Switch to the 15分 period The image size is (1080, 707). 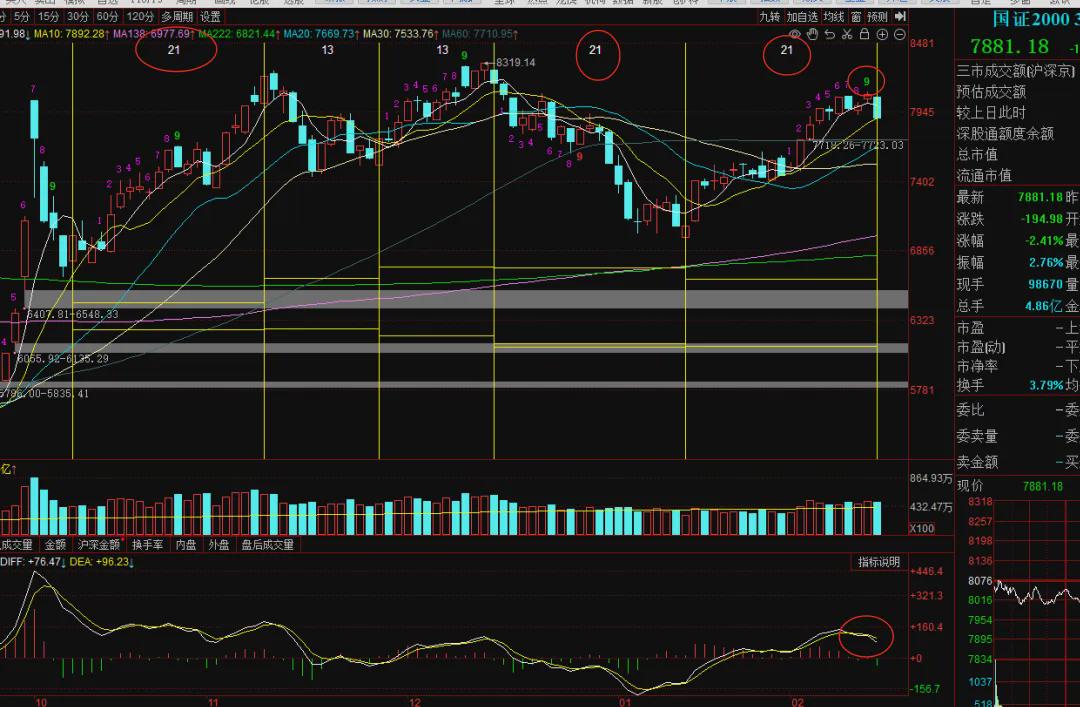(48, 17)
